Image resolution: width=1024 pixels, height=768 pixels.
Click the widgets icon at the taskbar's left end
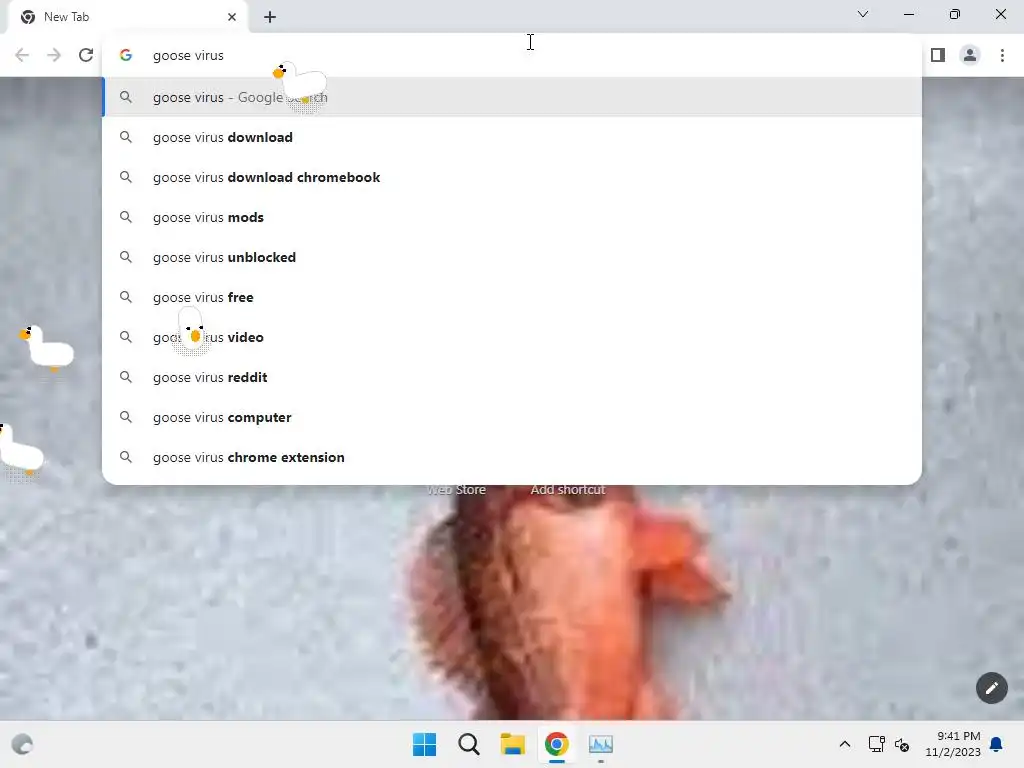point(22,744)
